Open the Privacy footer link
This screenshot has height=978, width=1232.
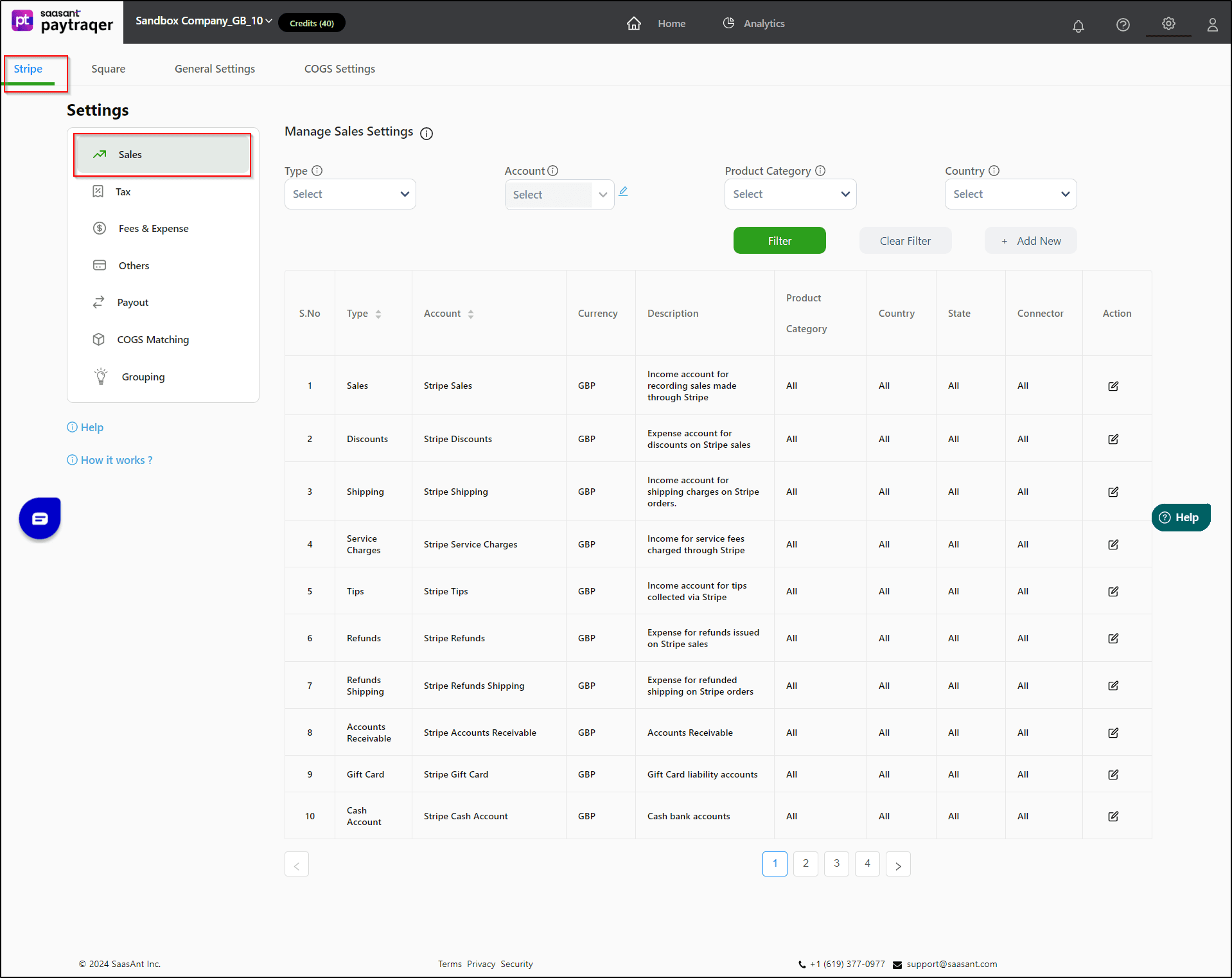click(481, 964)
